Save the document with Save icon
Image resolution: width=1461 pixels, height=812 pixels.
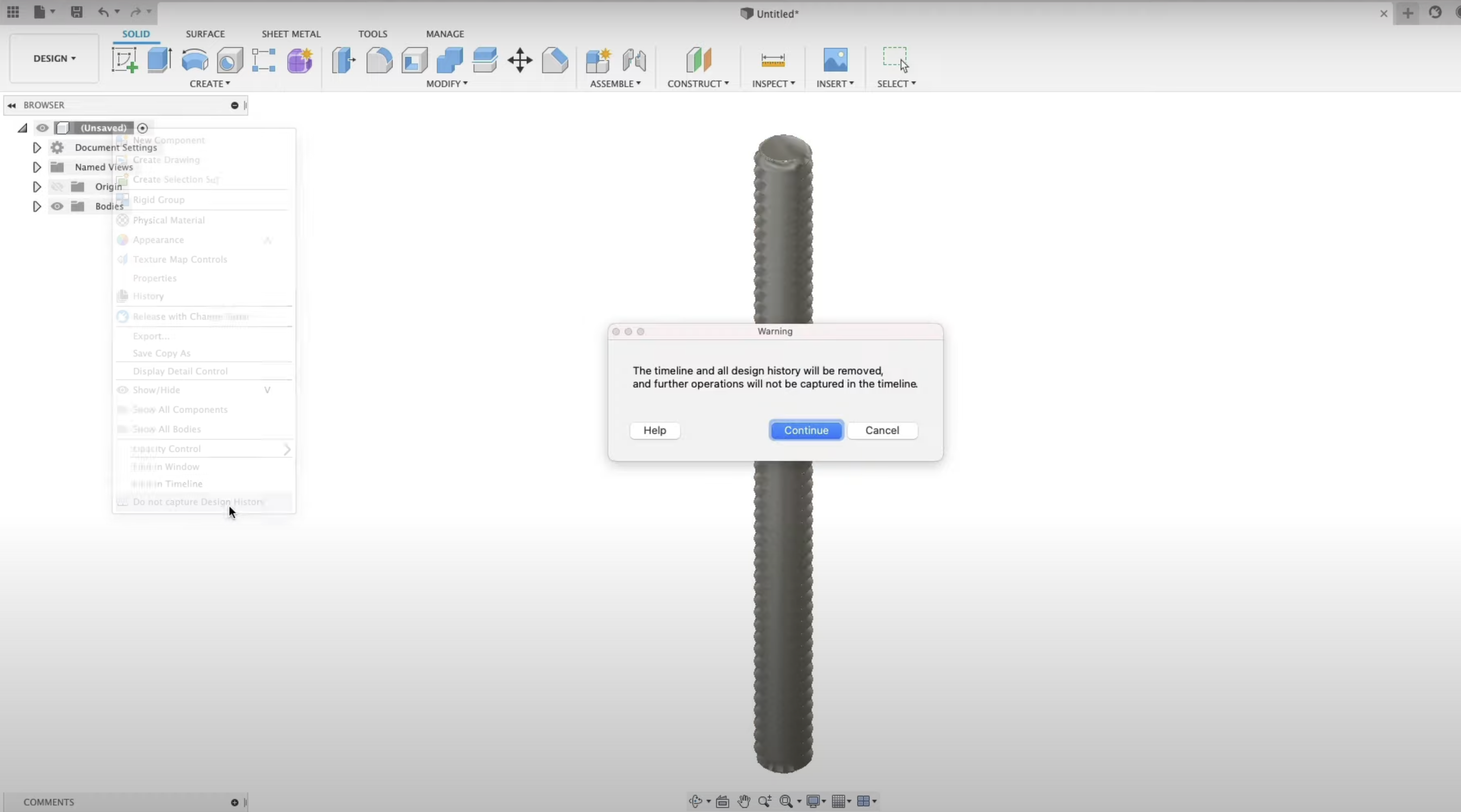click(77, 12)
